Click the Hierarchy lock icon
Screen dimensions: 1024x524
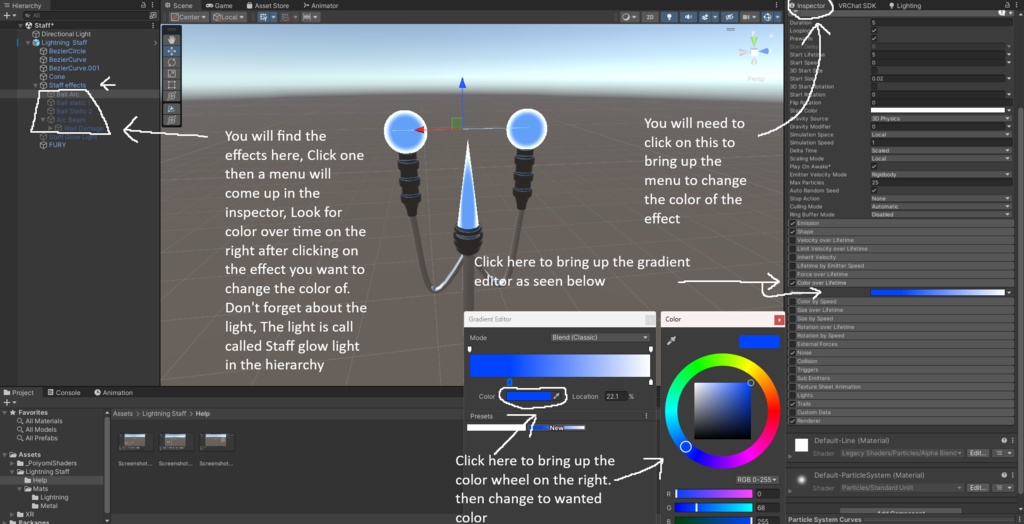(x=144, y=5)
